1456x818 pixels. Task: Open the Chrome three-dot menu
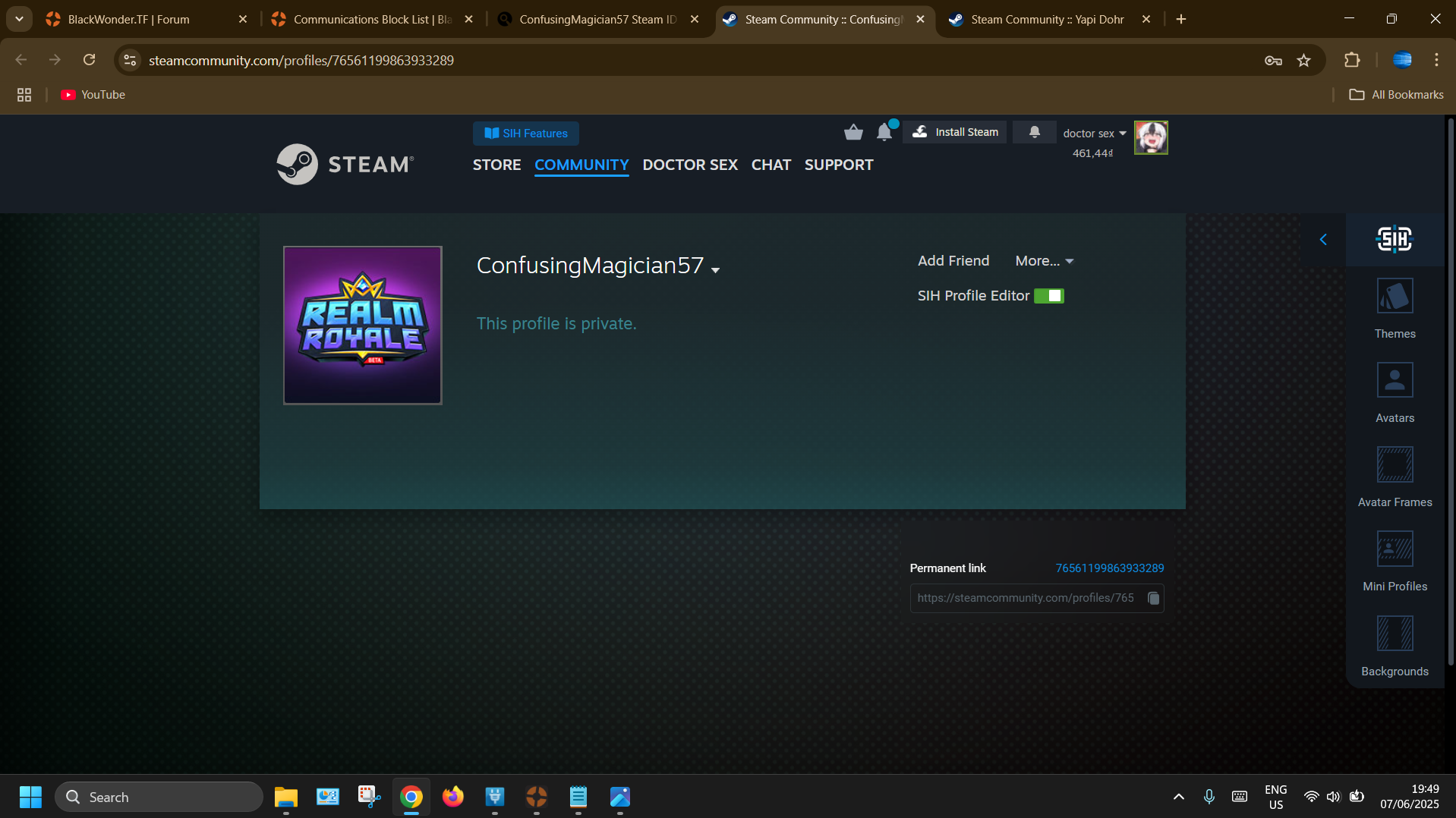(x=1436, y=60)
